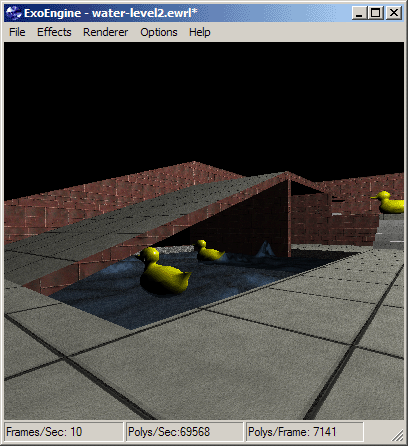Viewport: 408px width, 446px height.
Task: Click the Frames/Sec: 10 status field
Action: tap(63, 432)
